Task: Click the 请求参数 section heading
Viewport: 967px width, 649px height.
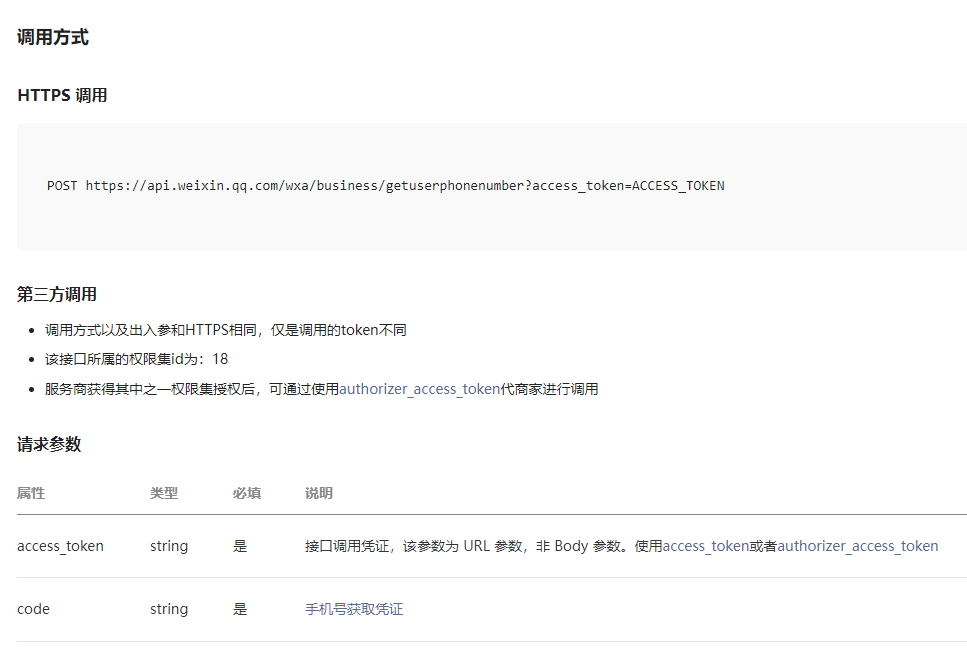Action: point(50,443)
